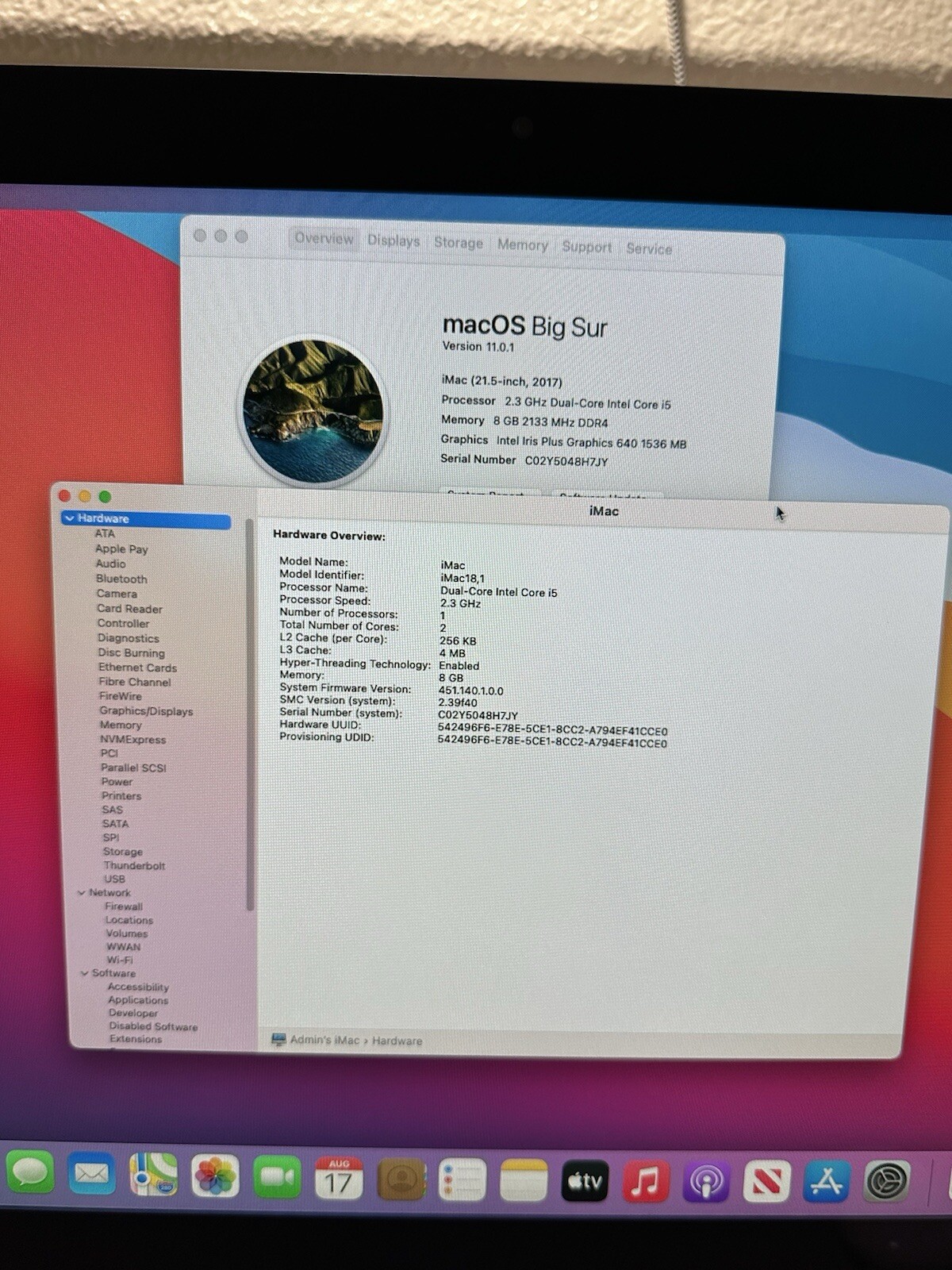Select Applications under Software
The height and width of the screenshot is (1270, 952).
tap(138, 1000)
